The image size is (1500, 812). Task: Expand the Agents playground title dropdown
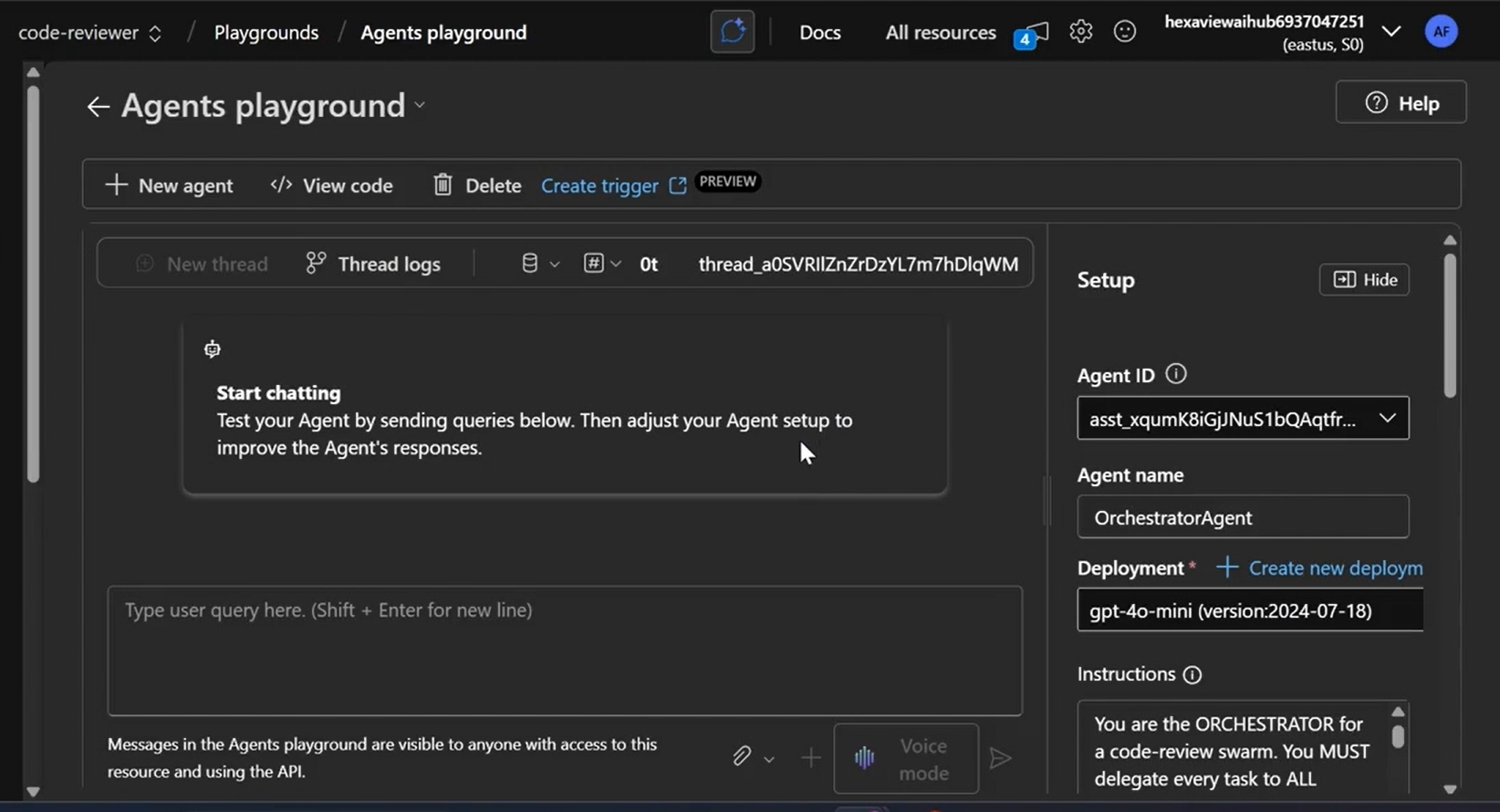click(x=420, y=106)
